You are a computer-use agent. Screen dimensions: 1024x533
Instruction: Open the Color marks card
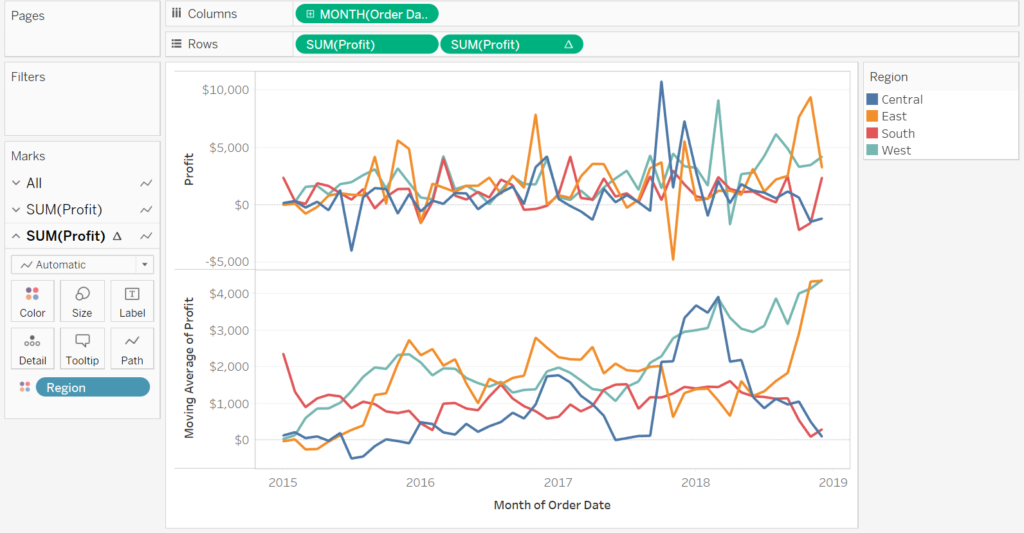33,300
